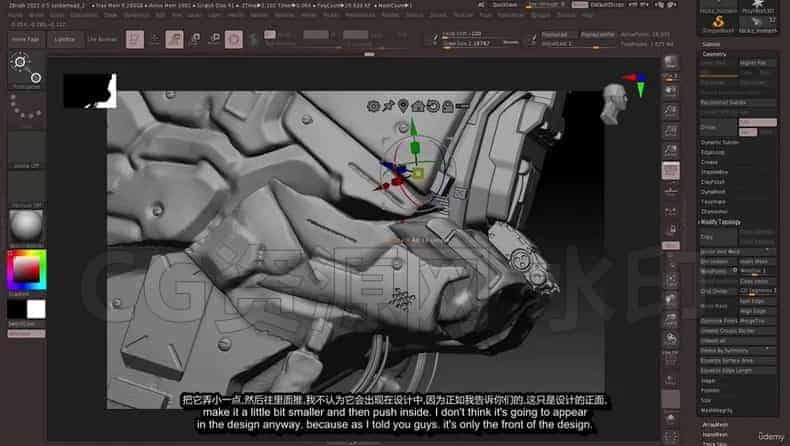Click gizmo reset orientation circular arrow icon
Viewport: 790px width, 446px height.
[433, 106]
